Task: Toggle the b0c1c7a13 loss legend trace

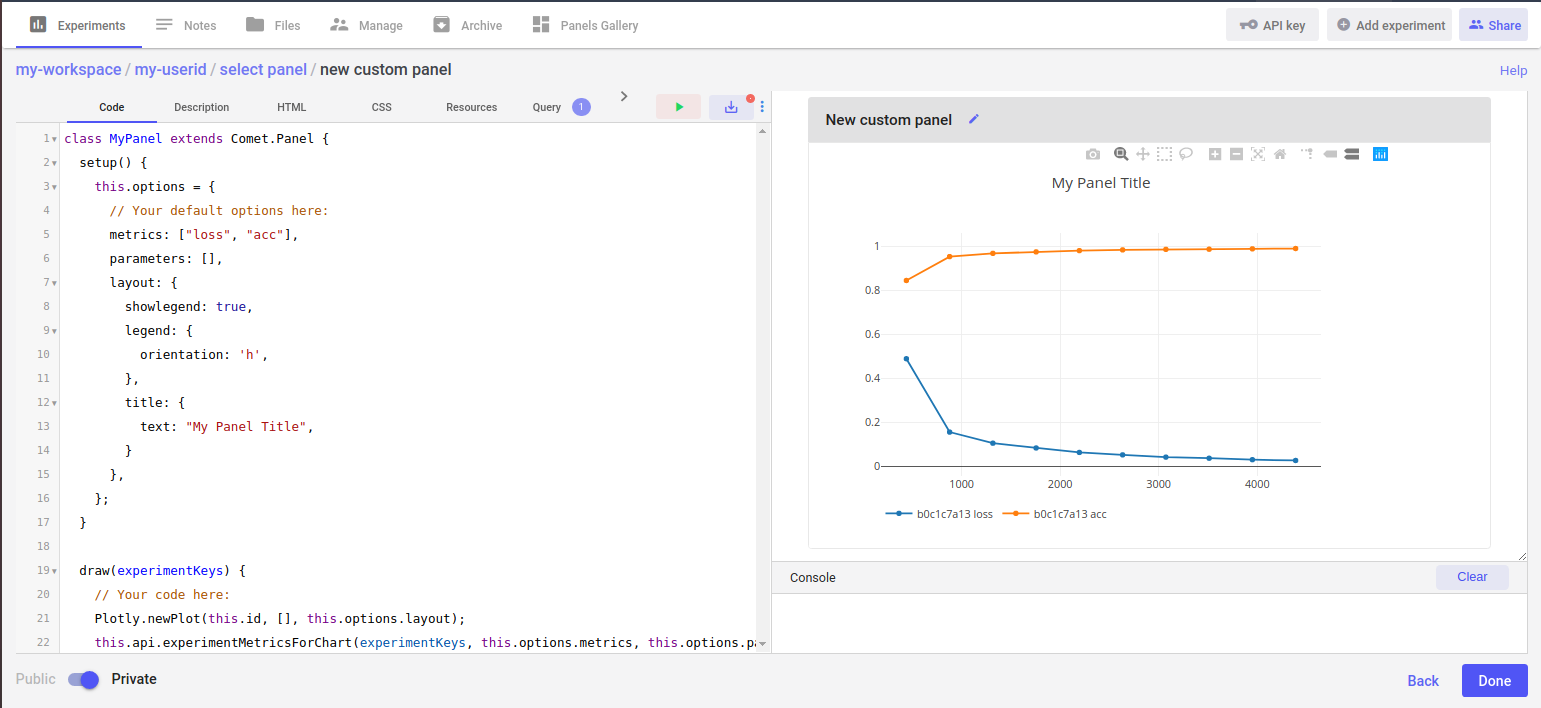Action: pyautogui.click(x=939, y=514)
